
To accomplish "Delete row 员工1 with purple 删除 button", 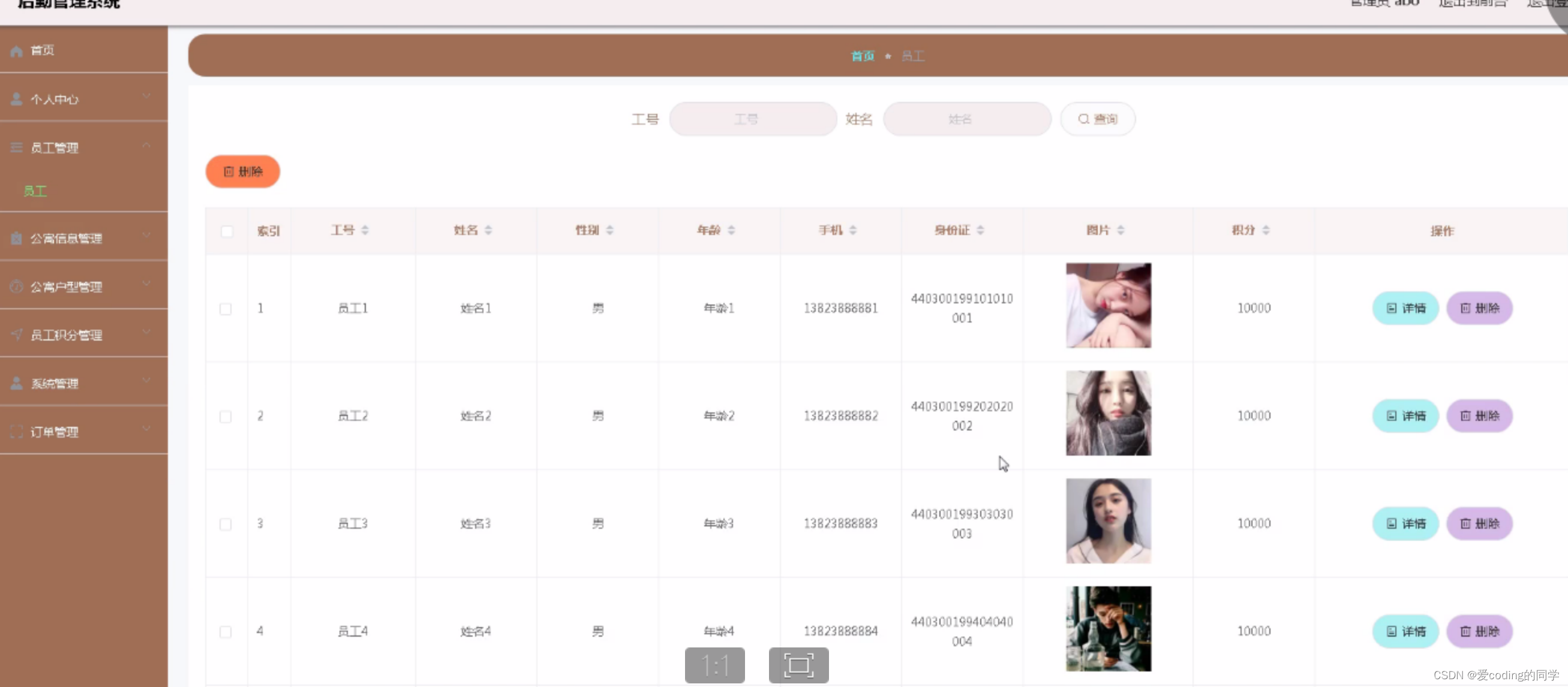I will click(x=1480, y=309).
